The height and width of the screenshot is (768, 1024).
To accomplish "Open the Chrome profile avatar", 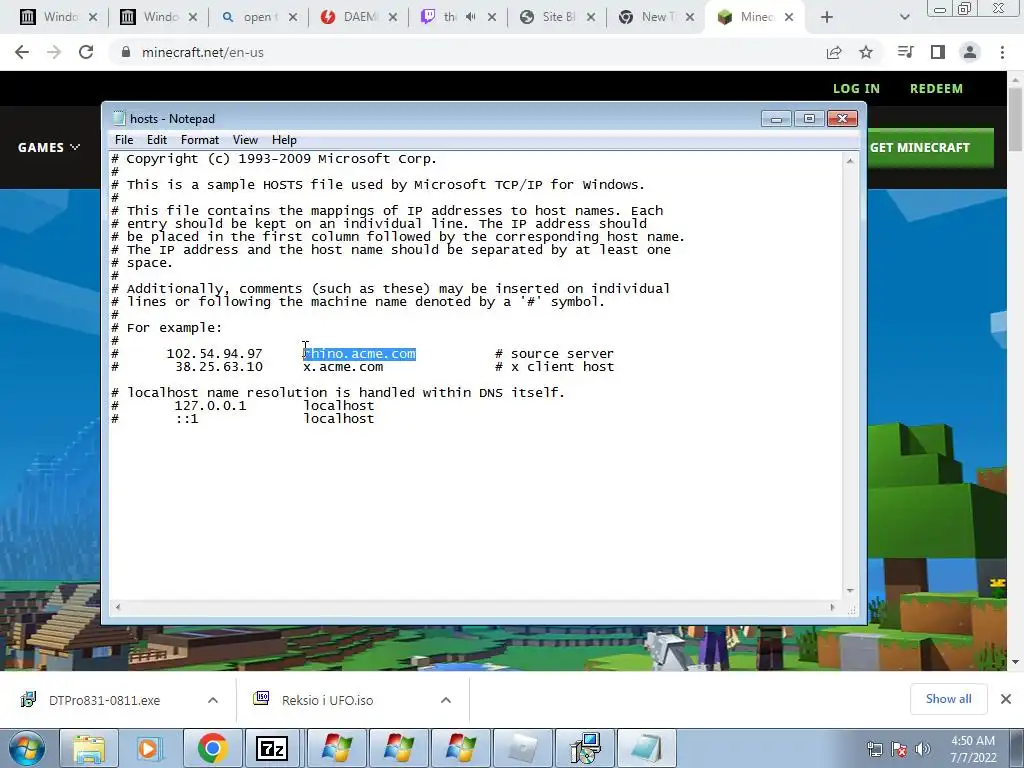I will 970,52.
